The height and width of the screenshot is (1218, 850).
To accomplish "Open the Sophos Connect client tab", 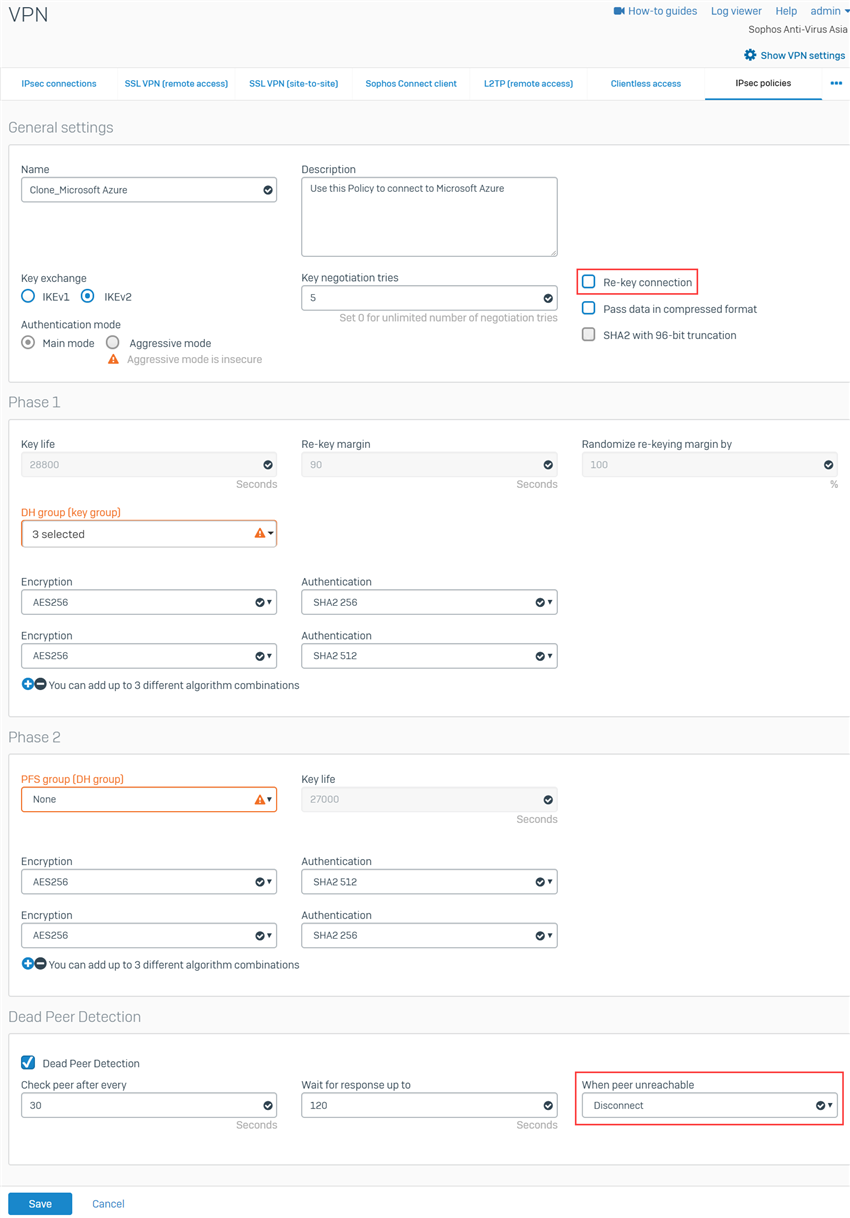I will coord(411,84).
